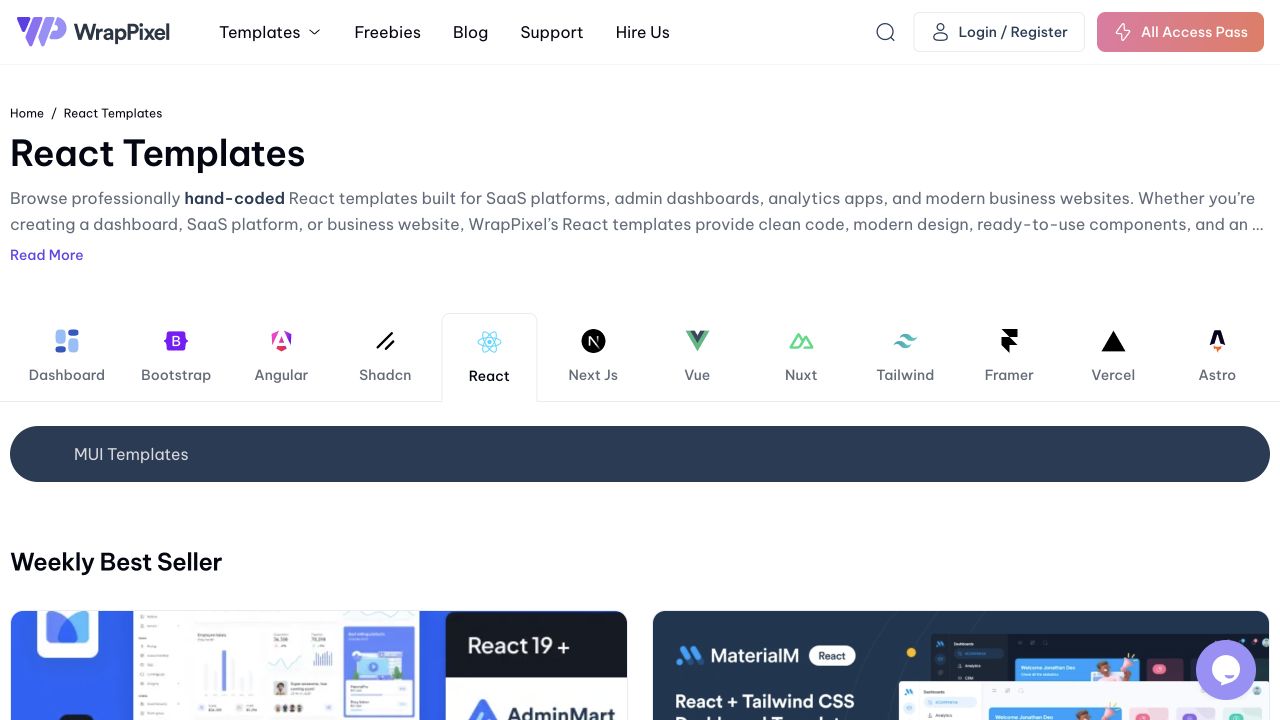
Task: Open the MUI Templates pill
Action: click(x=640, y=454)
